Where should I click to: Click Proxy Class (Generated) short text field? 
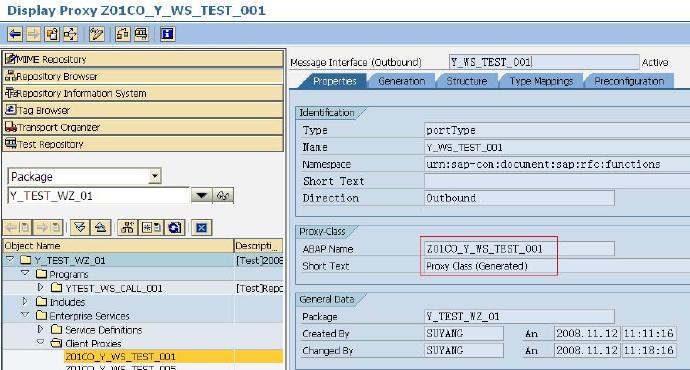[x=557, y=266]
